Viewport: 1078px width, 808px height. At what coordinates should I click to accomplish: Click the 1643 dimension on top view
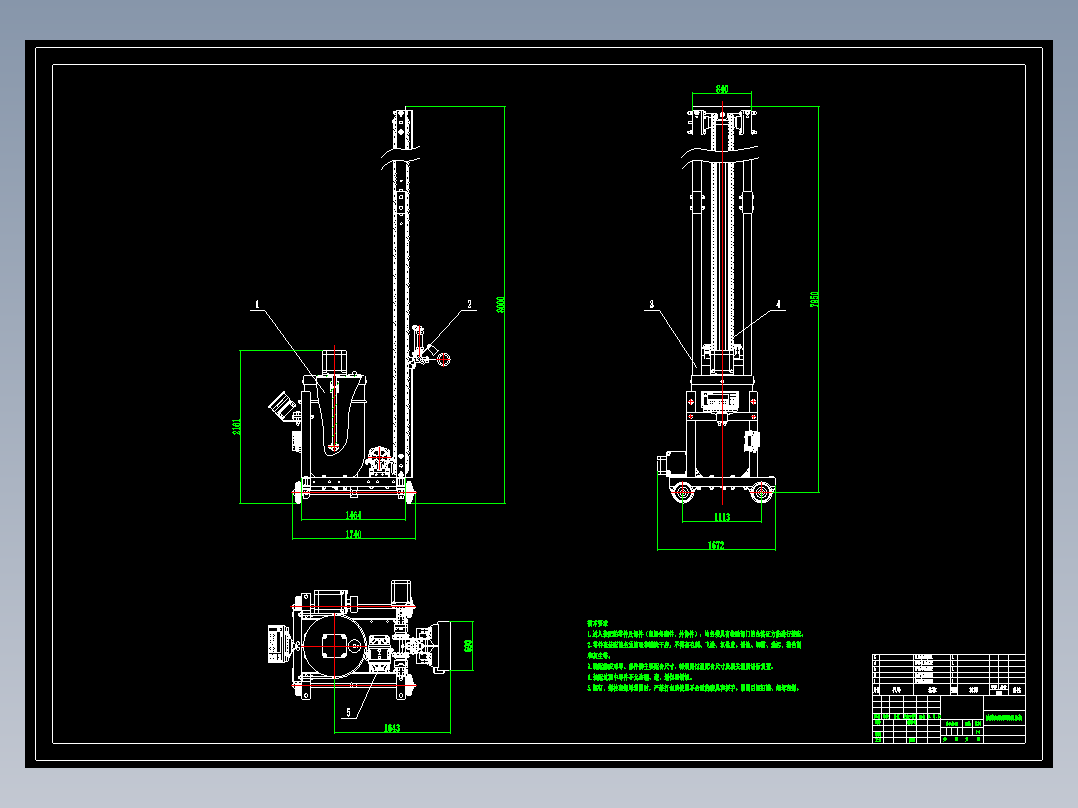[392, 728]
